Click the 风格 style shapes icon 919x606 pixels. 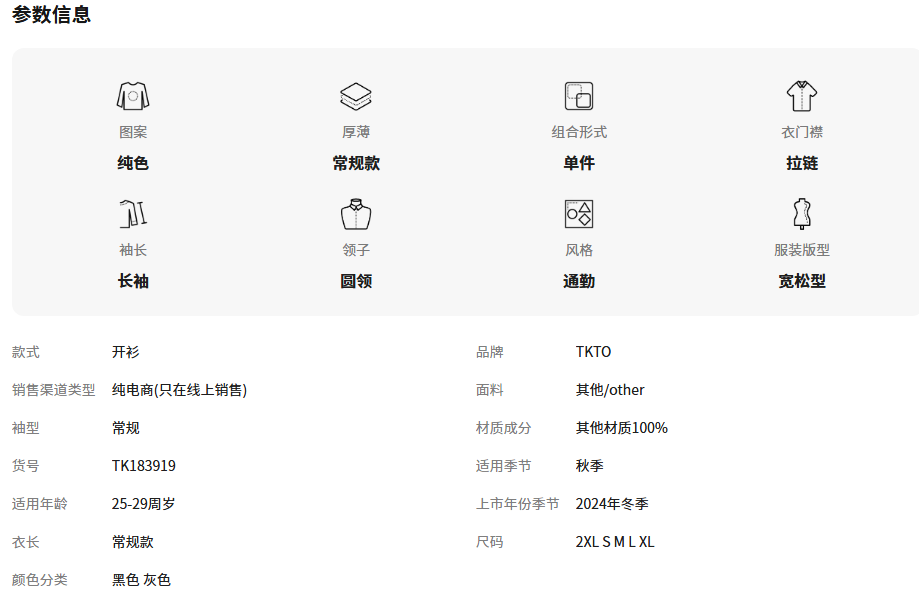(x=579, y=214)
